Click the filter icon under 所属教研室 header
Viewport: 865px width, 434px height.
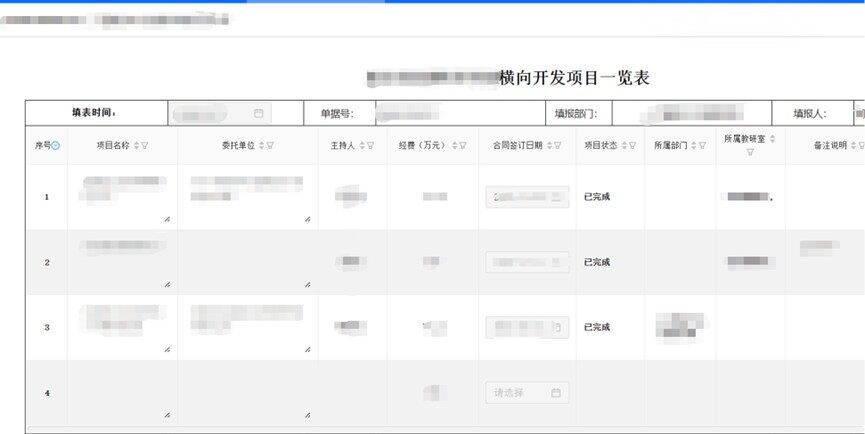750,153
